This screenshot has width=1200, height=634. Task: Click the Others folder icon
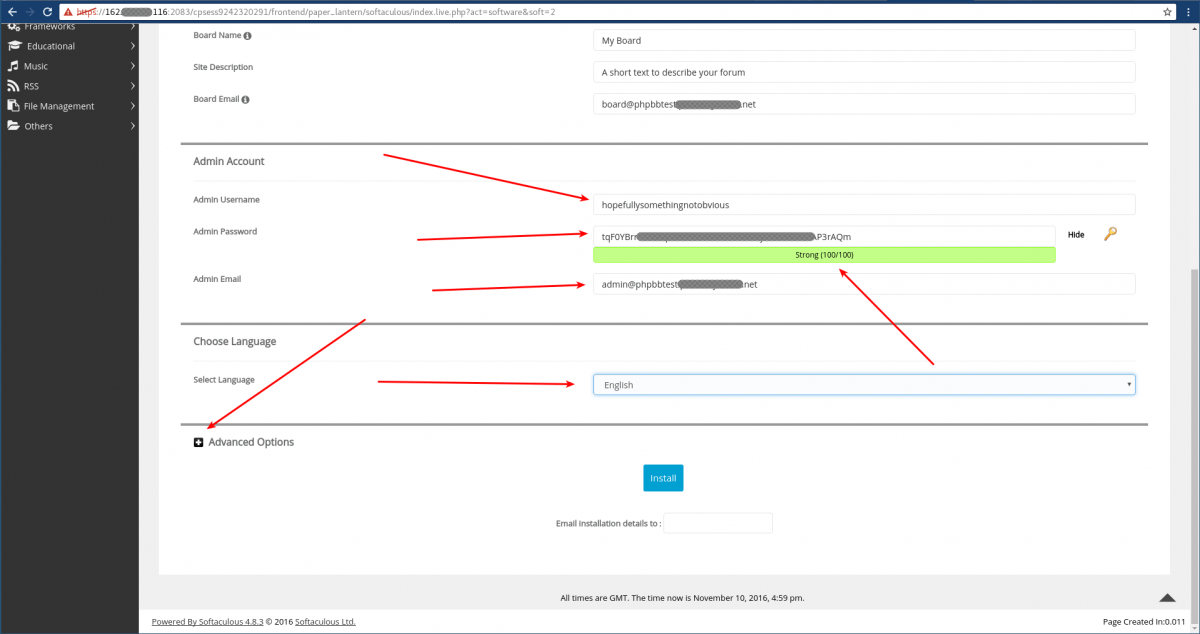(x=14, y=126)
